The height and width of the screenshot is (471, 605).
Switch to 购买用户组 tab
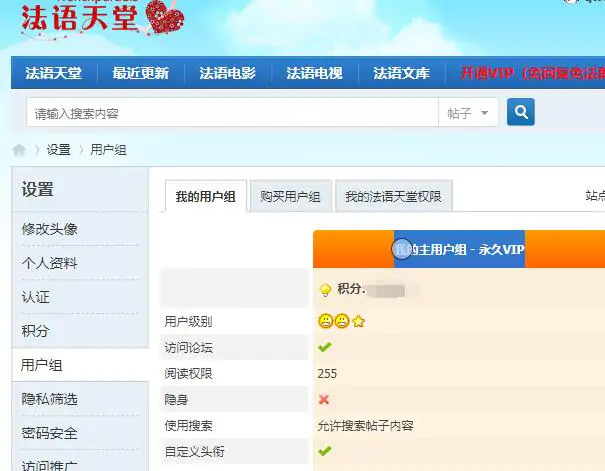[x=291, y=196]
